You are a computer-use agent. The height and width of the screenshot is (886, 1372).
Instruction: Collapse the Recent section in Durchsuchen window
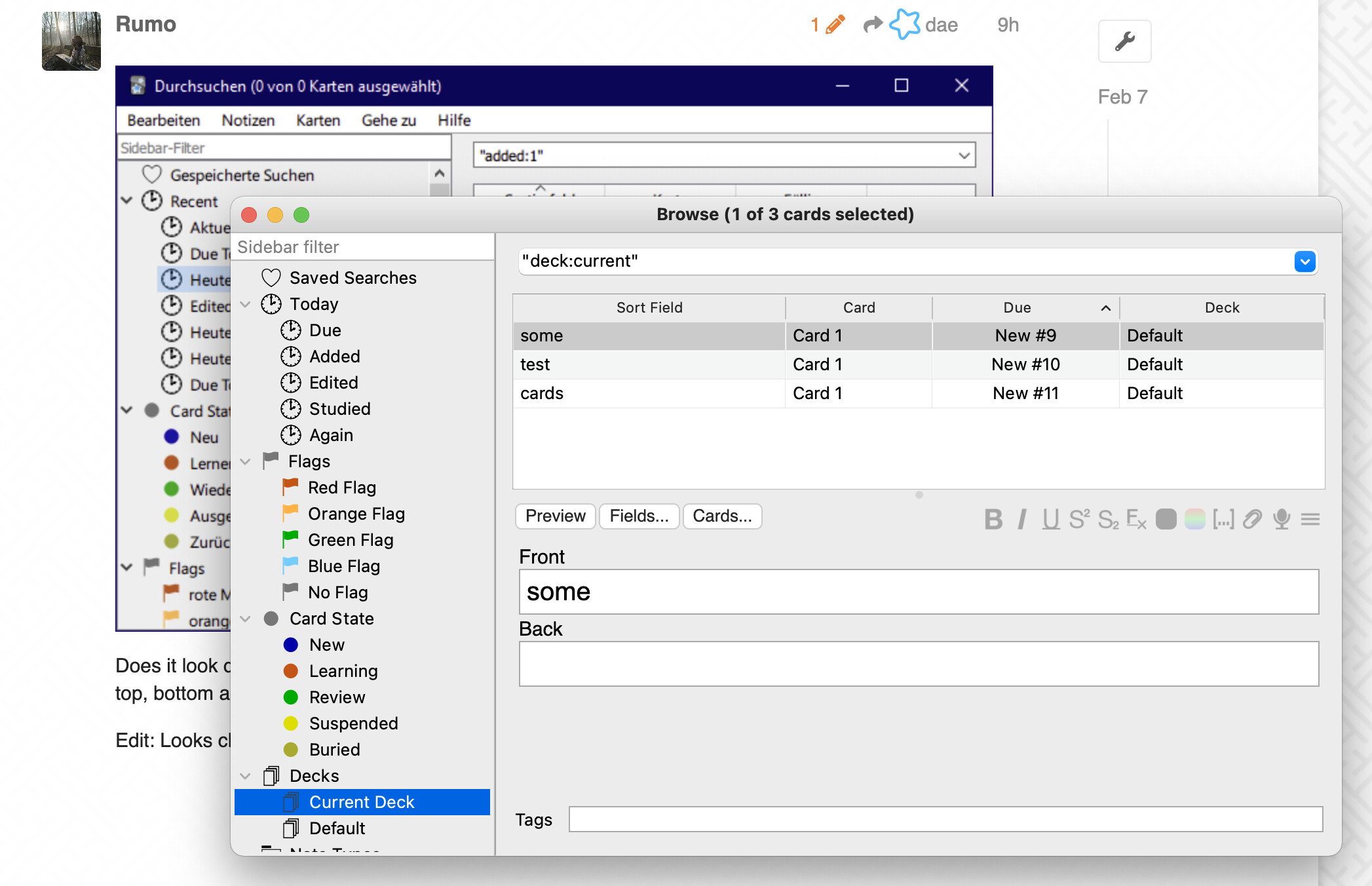tap(127, 201)
